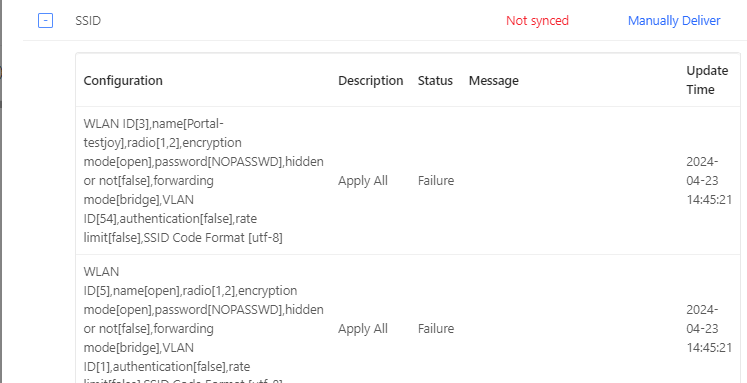Image resolution: width=747 pixels, height=383 pixels.
Task: Click the Description column header
Action: pos(371,81)
